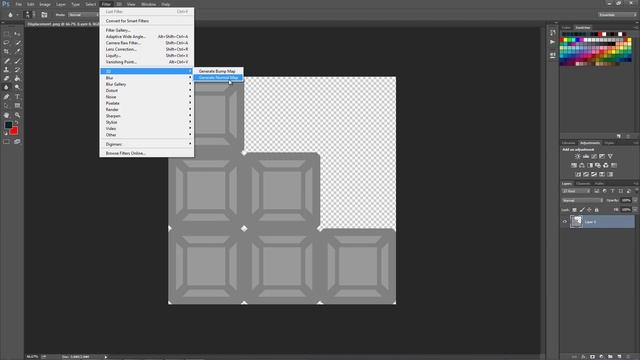Open the Essentials workspace dropdown
This screenshot has width=640, height=360.
(x=618, y=15)
